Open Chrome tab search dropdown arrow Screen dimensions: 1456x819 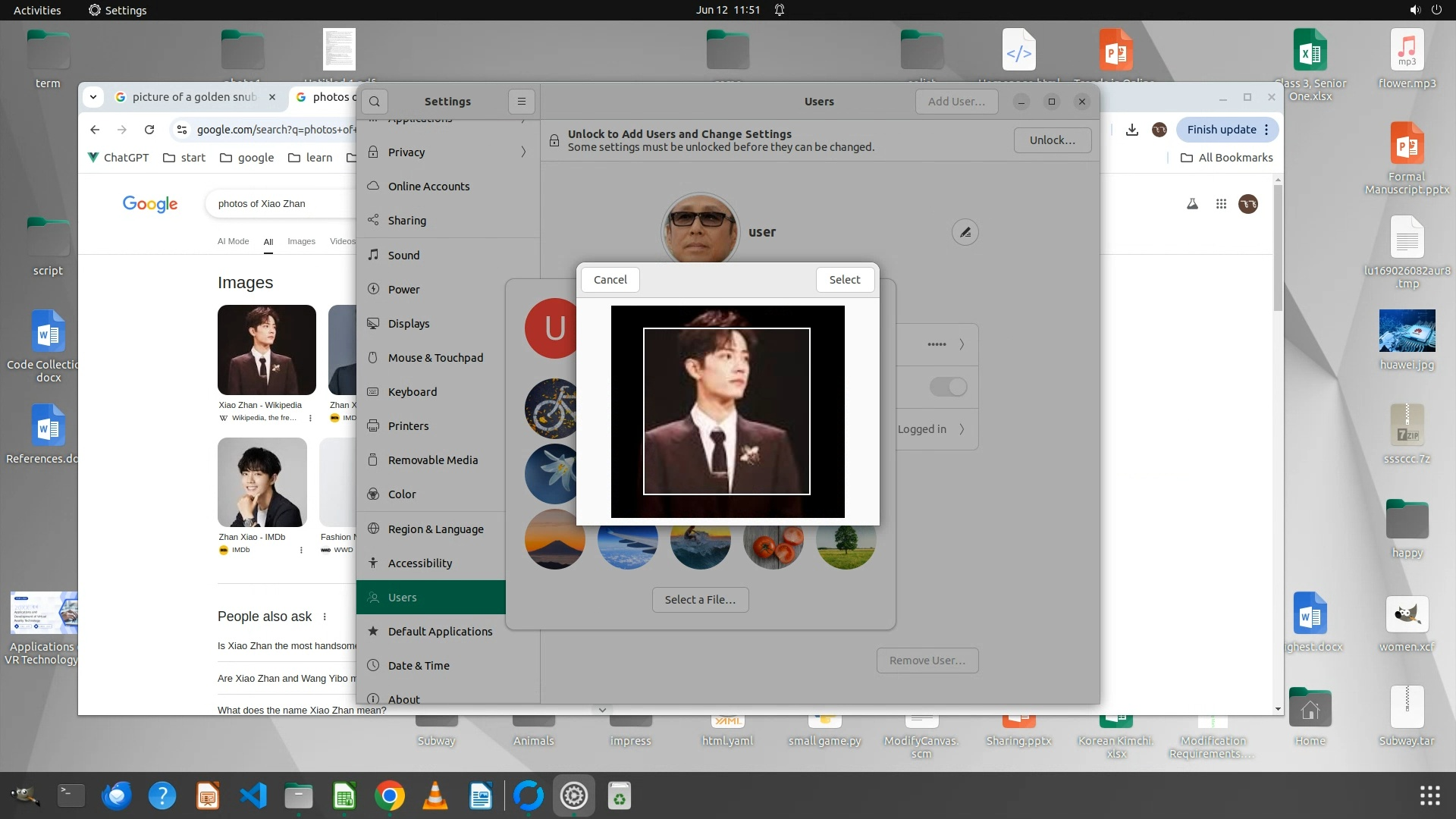93,97
